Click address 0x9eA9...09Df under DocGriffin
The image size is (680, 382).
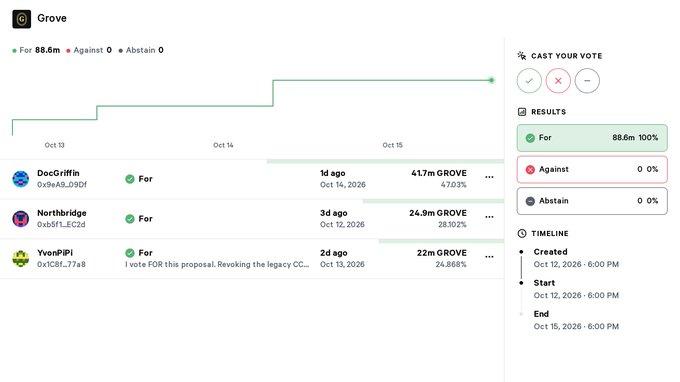click(62, 185)
